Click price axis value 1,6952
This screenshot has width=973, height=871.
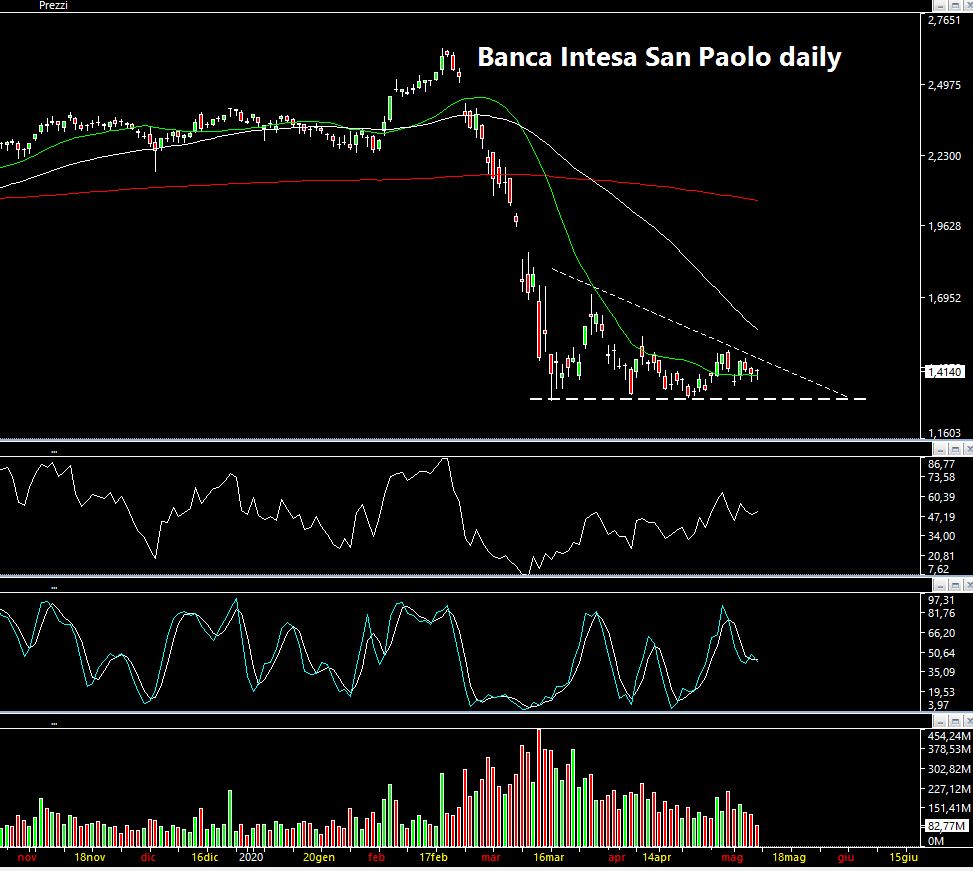[944, 298]
